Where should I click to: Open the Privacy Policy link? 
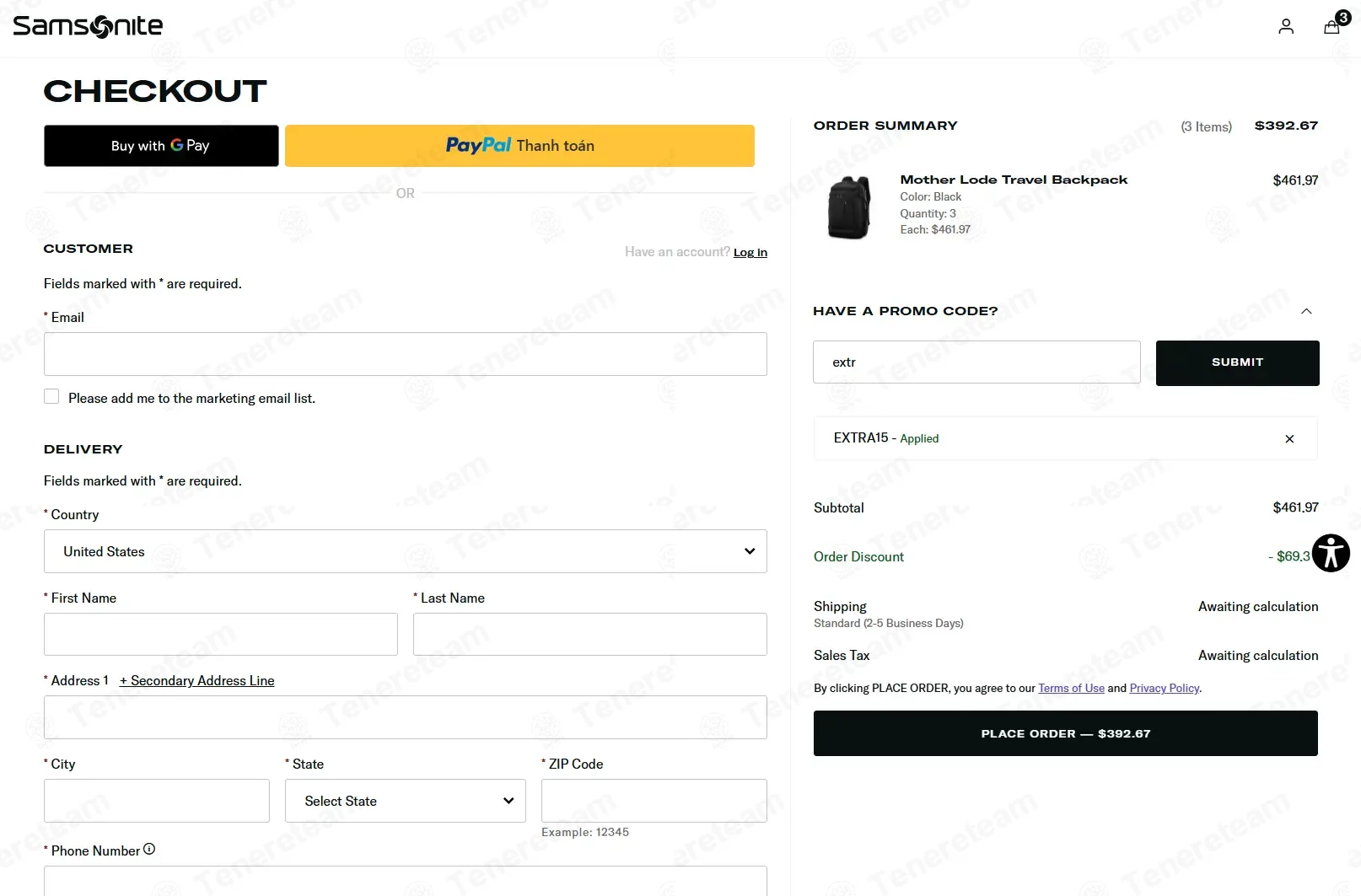point(1165,689)
